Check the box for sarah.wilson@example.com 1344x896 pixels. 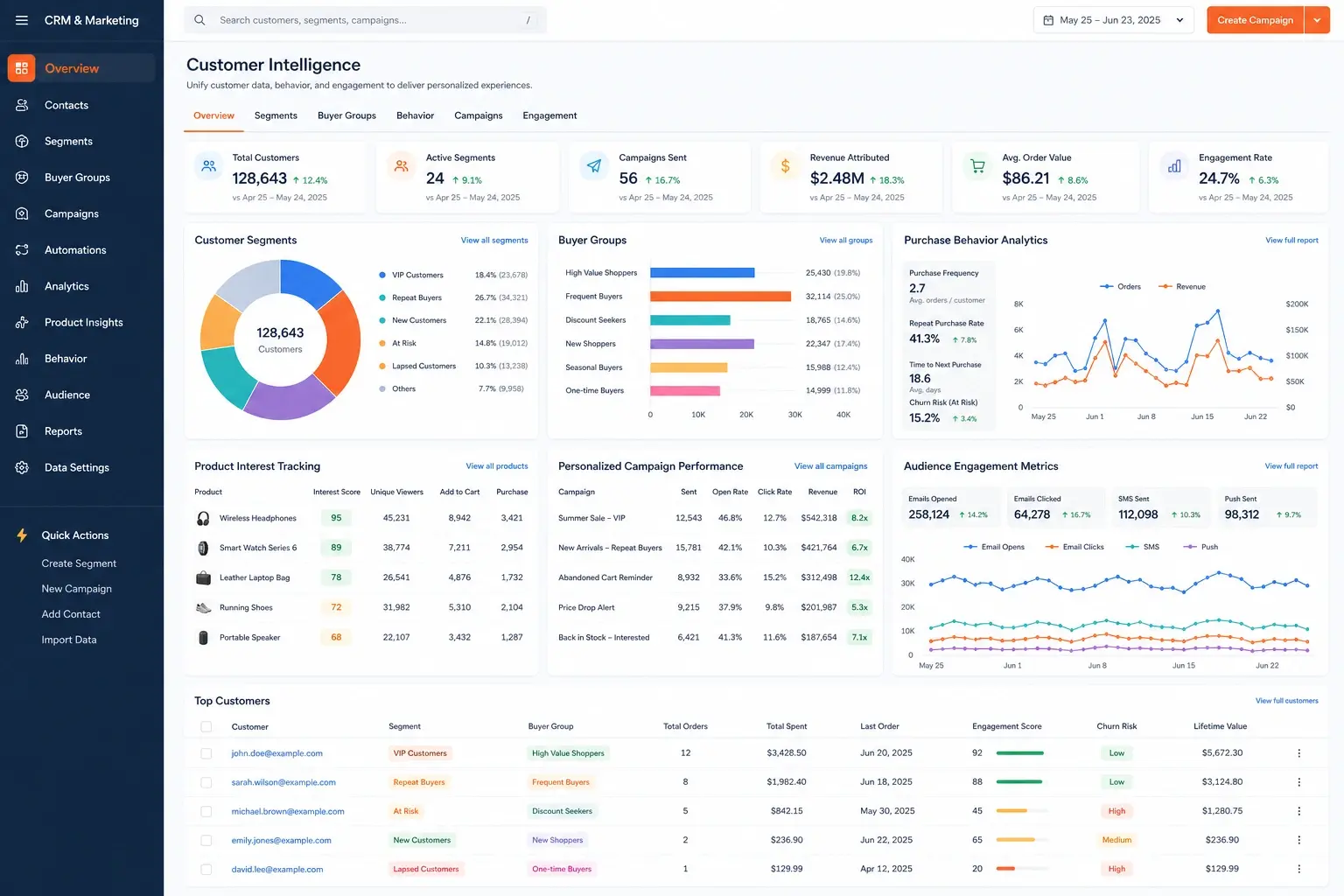pos(206,782)
